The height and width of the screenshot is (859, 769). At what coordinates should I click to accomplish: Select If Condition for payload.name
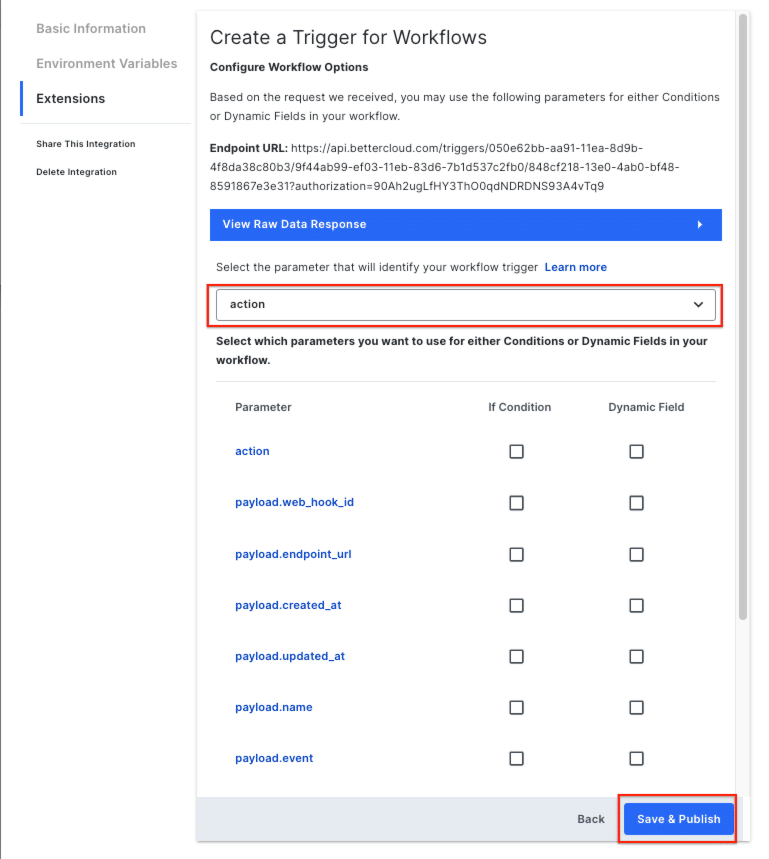coord(517,707)
